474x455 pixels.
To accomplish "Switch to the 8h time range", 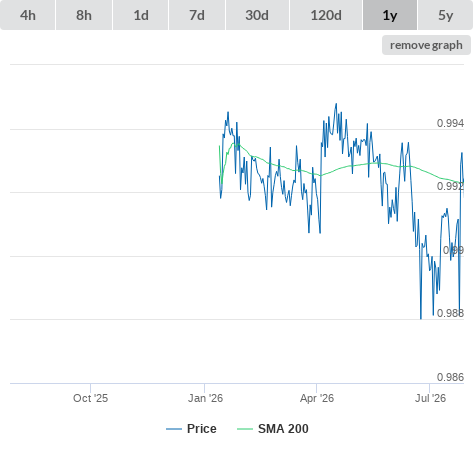I will point(84,15).
